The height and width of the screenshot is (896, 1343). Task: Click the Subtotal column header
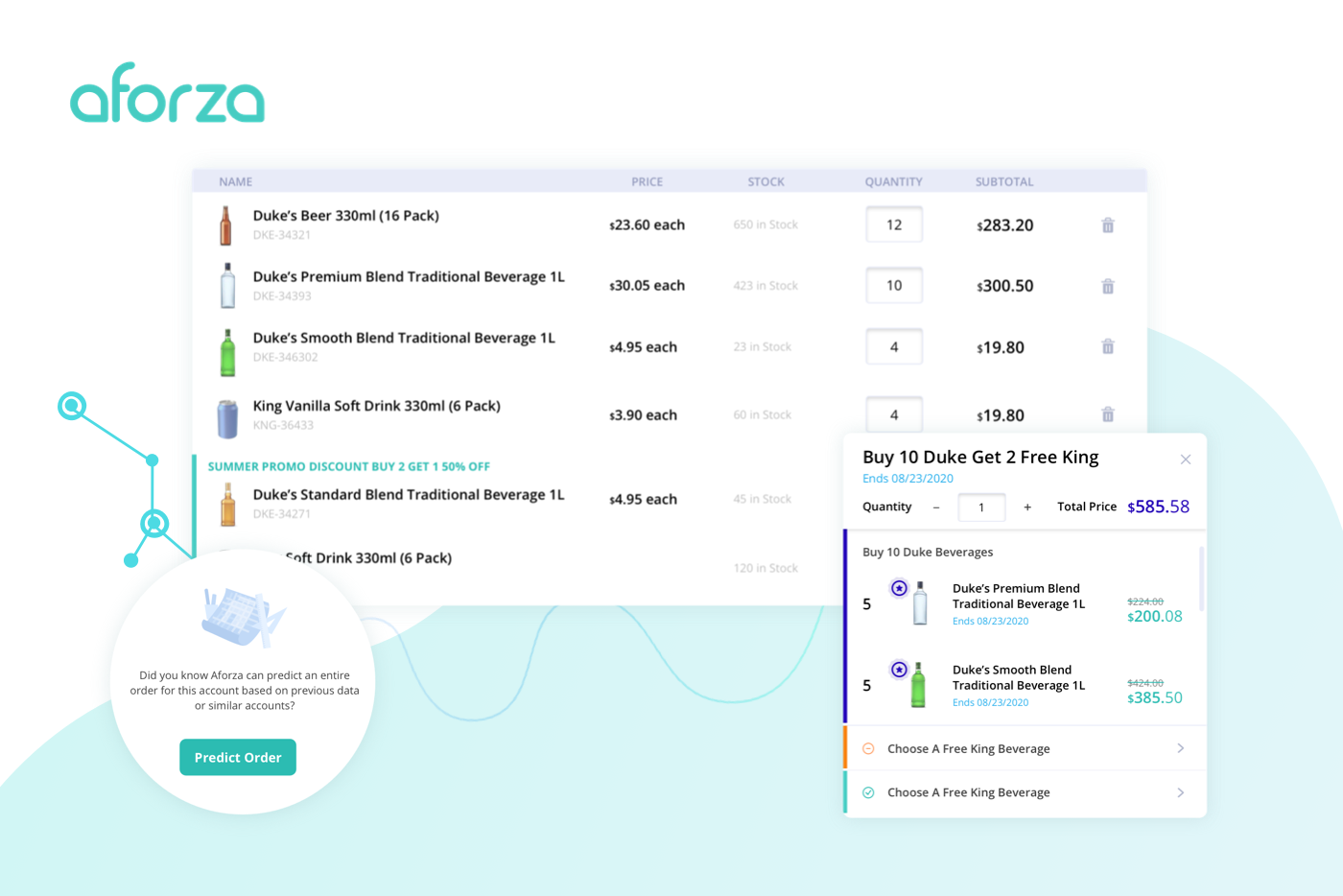1003,181
